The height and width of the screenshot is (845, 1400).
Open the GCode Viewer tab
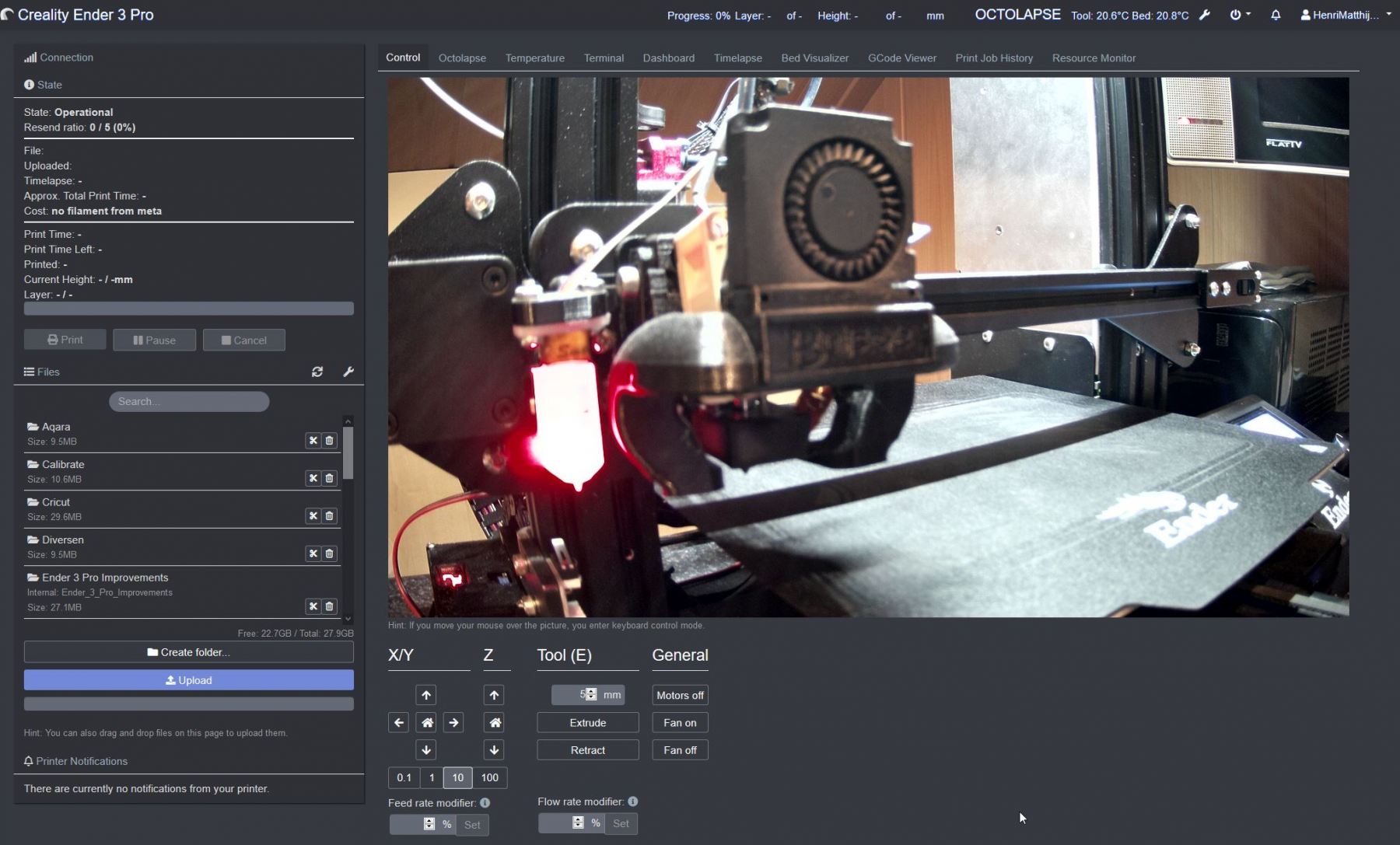tap(901, 58)
